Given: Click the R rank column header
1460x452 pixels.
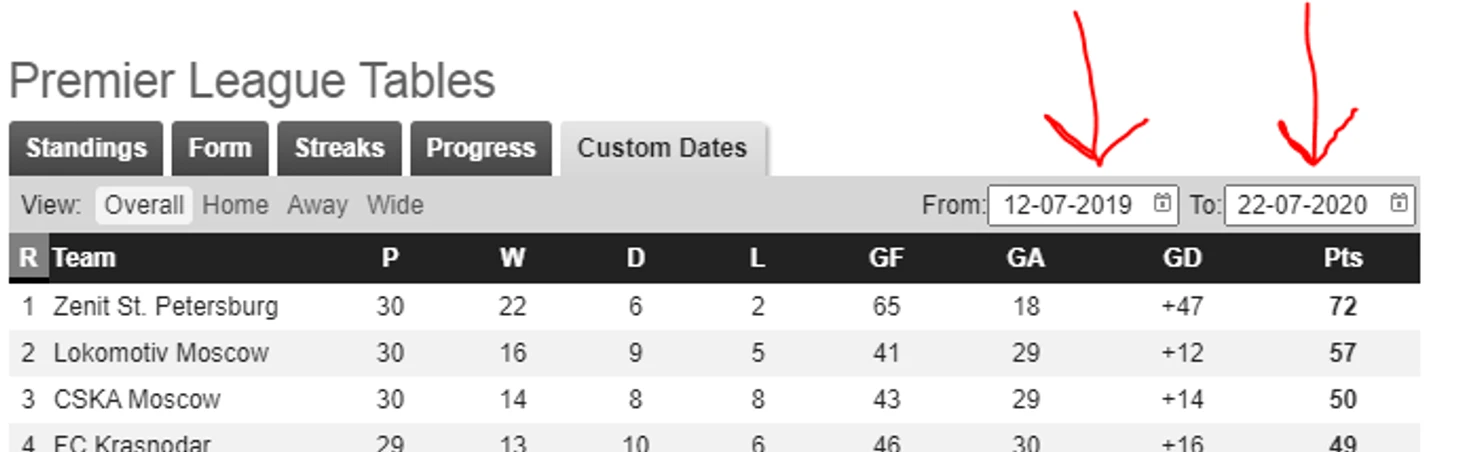Looking at the screenshot, I should point(28,258).
